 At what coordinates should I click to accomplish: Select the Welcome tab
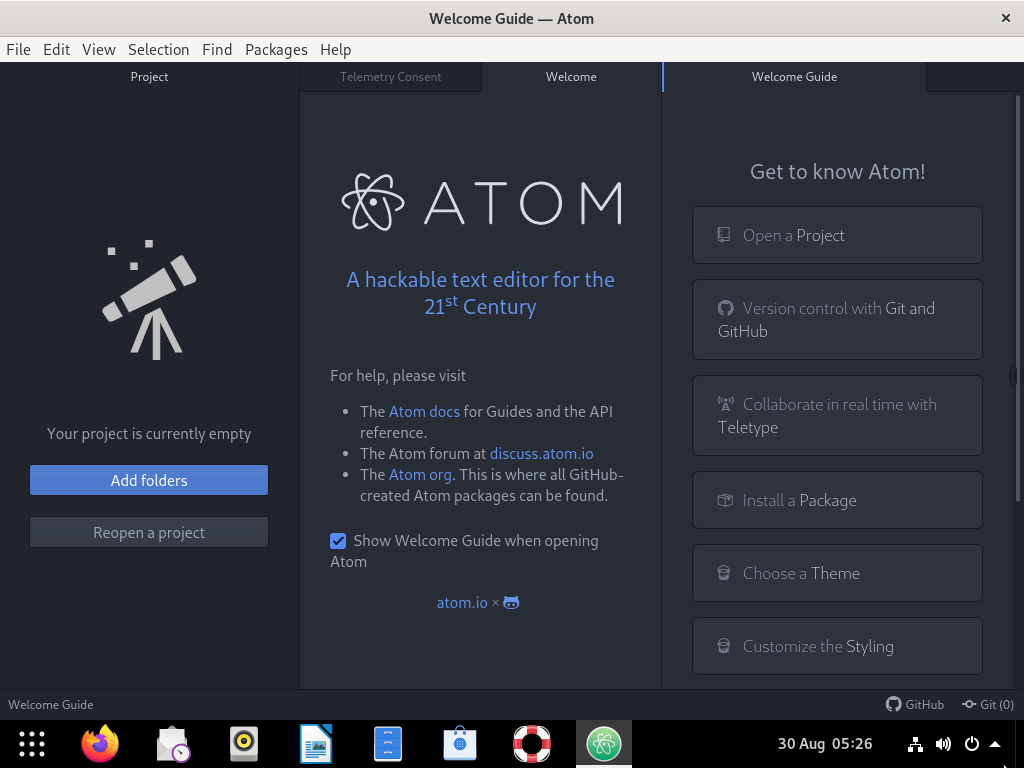pyautogui.click(x=571, y=77)
